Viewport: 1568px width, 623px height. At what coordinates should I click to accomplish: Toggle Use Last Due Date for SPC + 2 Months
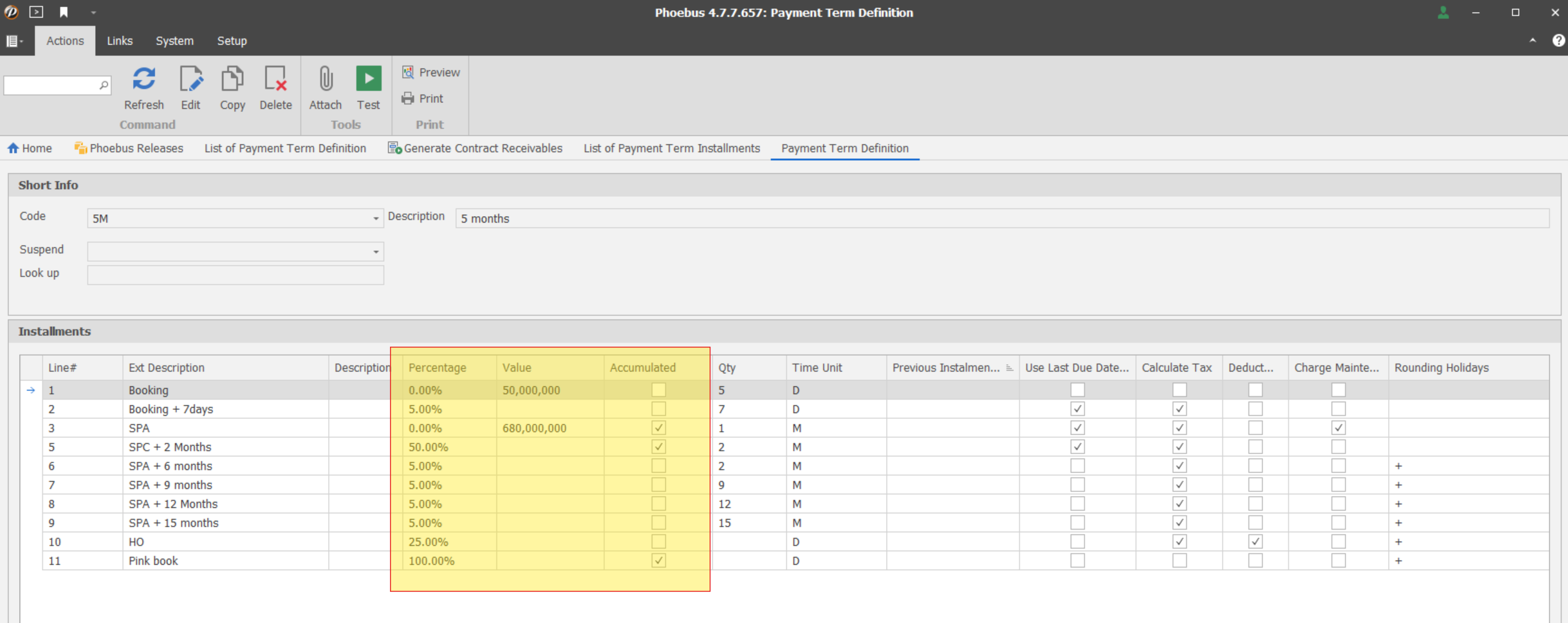(x=1077, y=447)
